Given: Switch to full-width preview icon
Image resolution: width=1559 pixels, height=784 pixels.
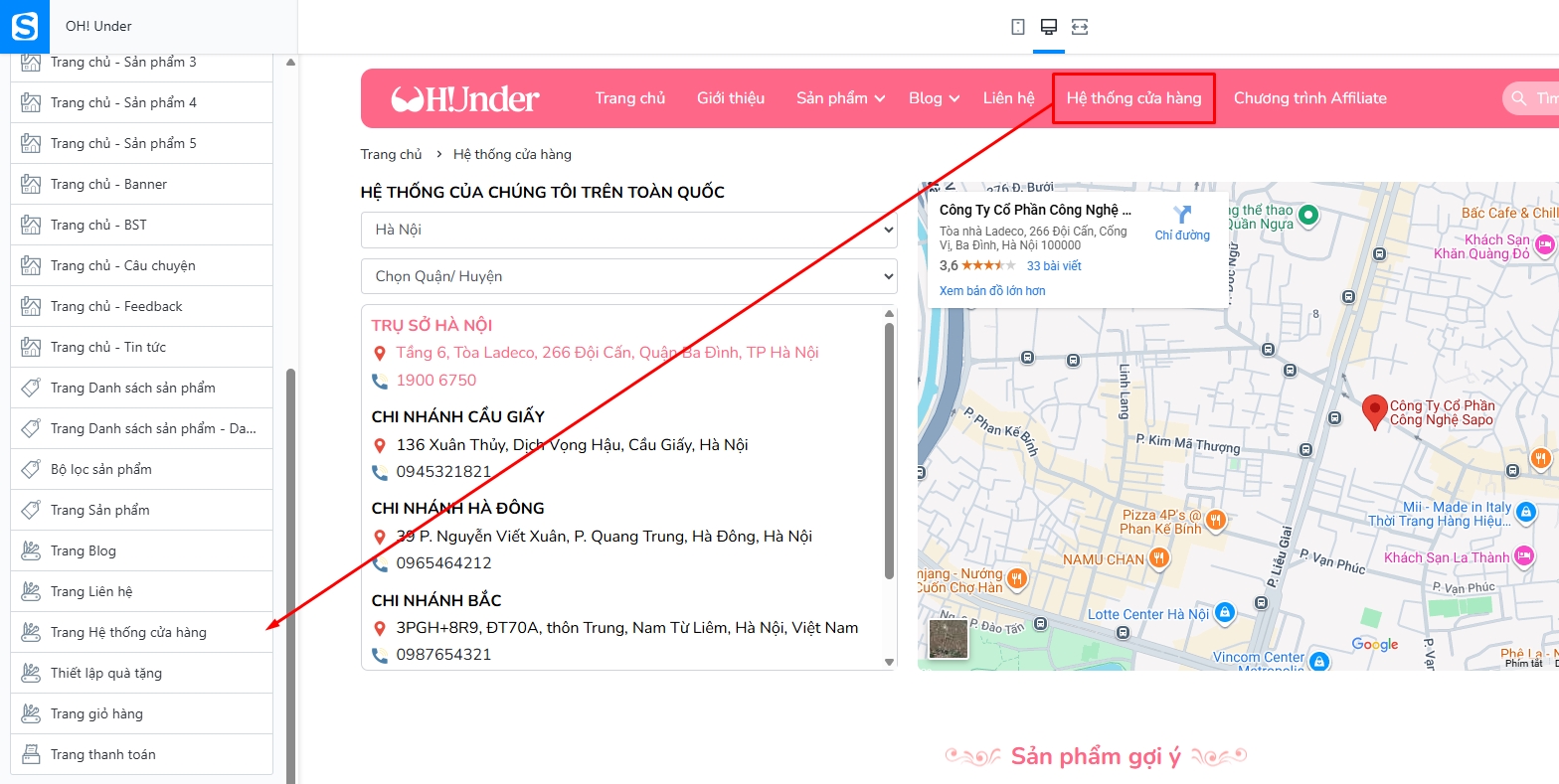Looking at the screenshot, I should [1080, 27].
